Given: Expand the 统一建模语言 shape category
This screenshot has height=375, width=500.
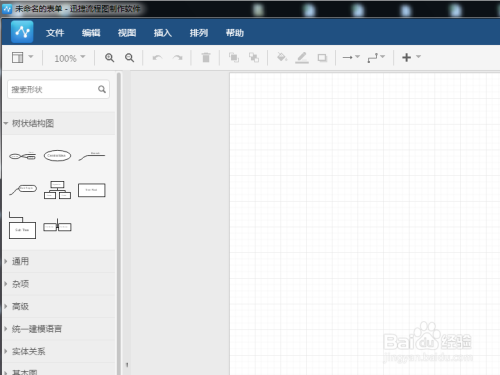Looking at the screenshot, I should 59,329.
